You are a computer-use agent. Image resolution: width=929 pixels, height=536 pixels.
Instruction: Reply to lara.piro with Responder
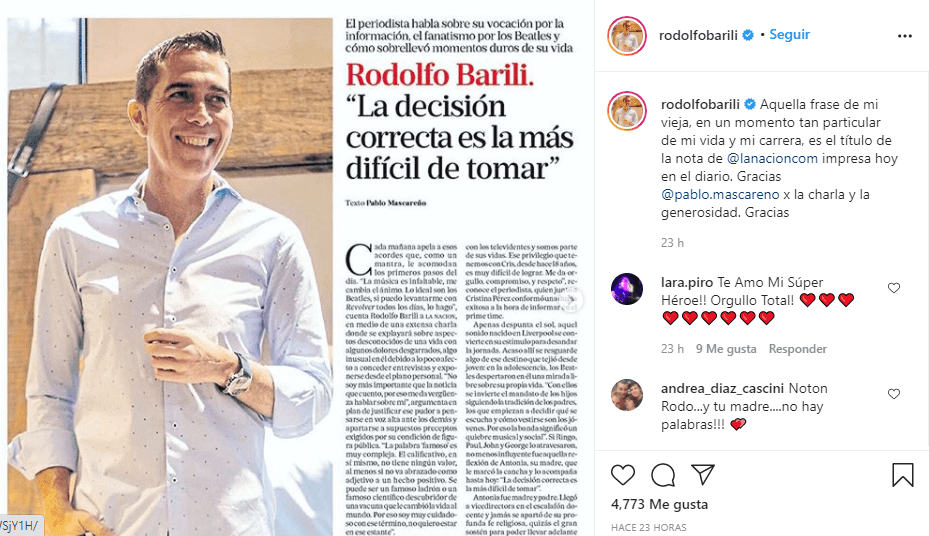[797, 349]
